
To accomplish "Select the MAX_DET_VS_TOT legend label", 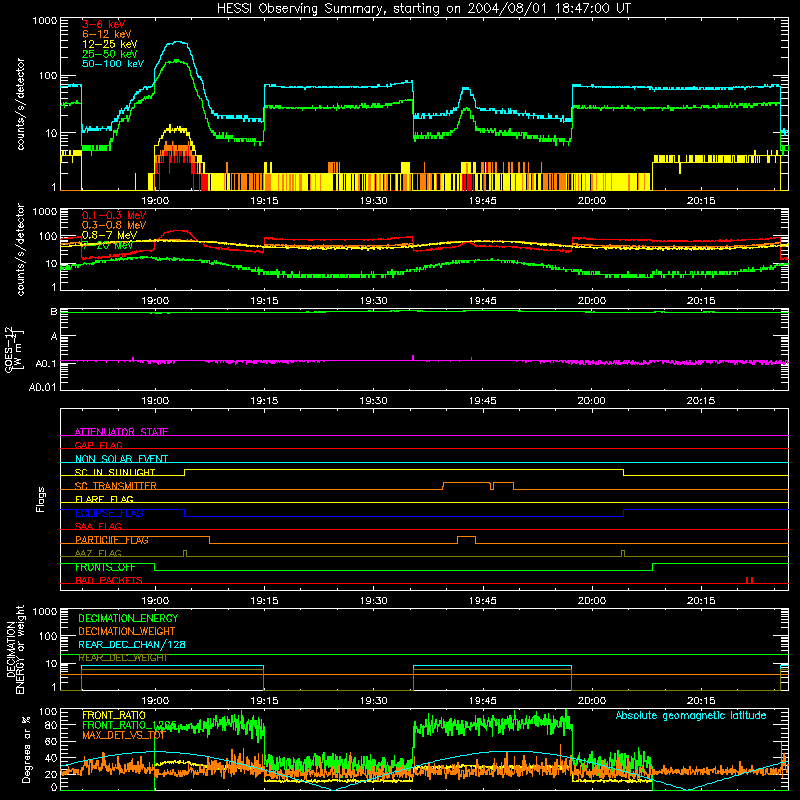I will (123, 735).
